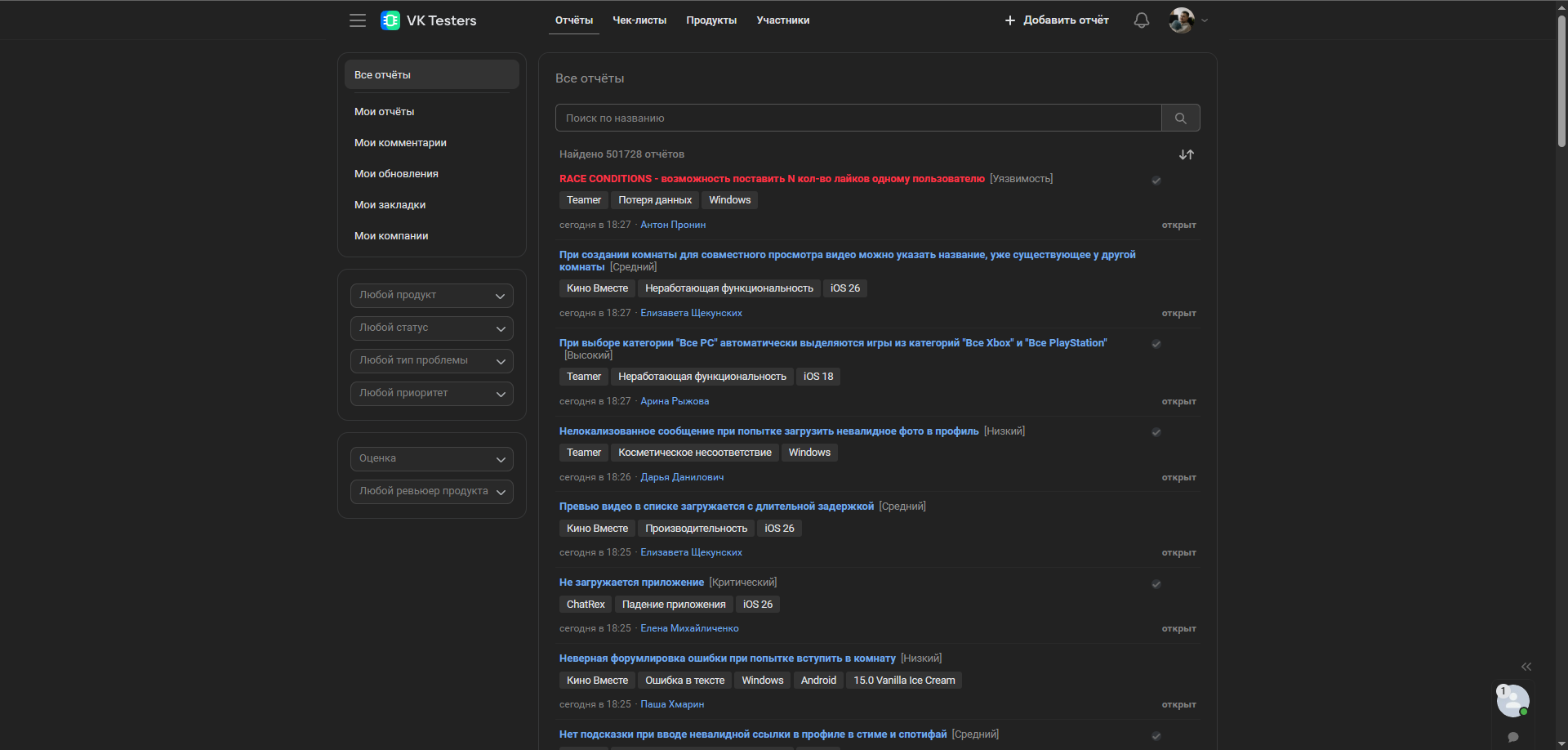Open author profile Елена Михайличенко
The height and width of the screenshot is (750, 1568).
(x=689, y=628)
